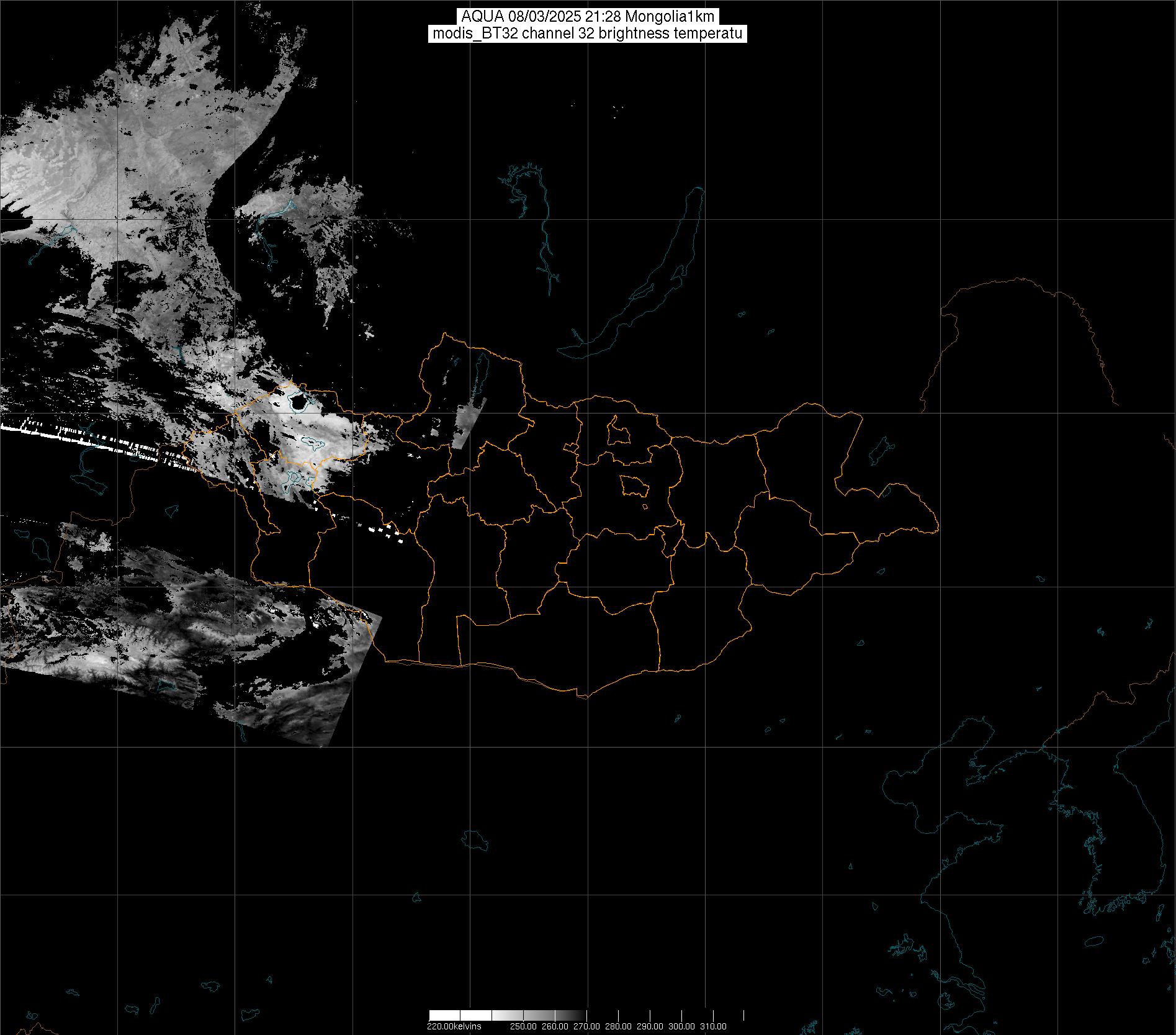The image size is (1176, 1035).
Task: Click the "modis_BT32 channel 32 brightness temperatu" caption
Action: (x=588, y=34)
